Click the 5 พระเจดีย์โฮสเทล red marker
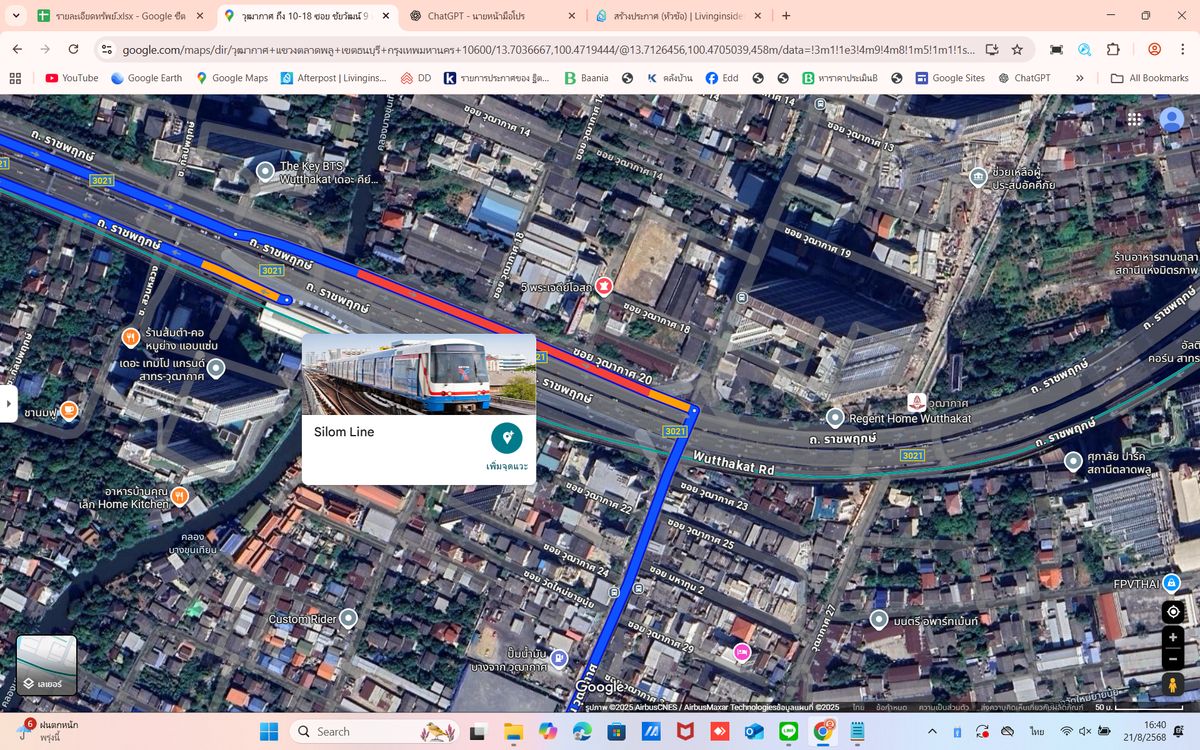 (x=602, y=285)
